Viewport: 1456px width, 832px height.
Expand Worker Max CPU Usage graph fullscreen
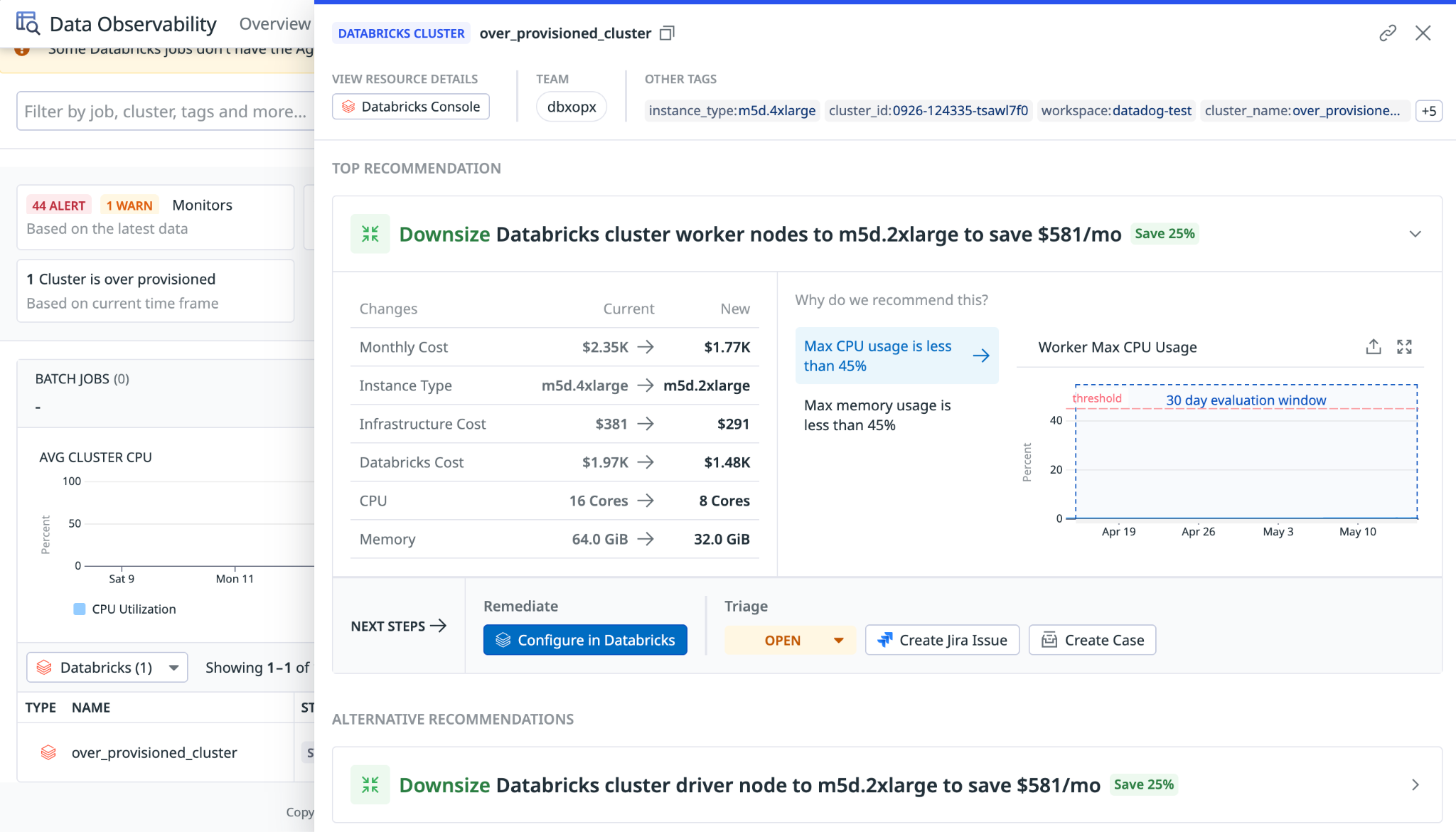coord(1404,347)
